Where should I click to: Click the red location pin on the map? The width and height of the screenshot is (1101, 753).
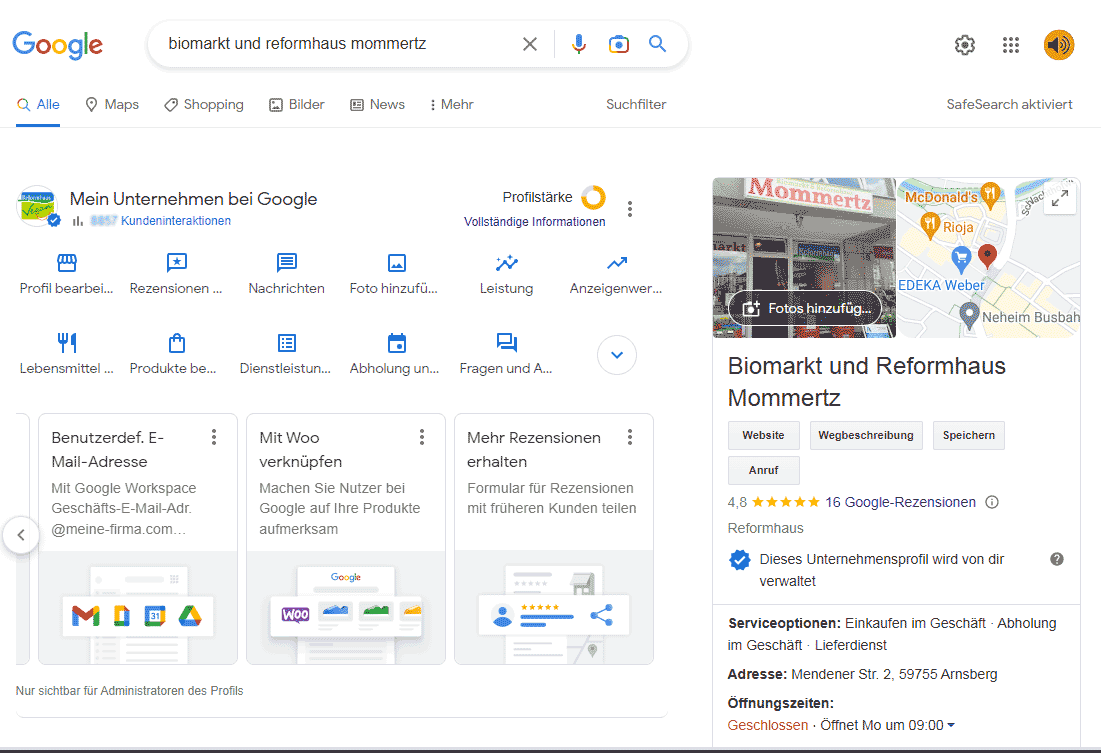(987, 256)
